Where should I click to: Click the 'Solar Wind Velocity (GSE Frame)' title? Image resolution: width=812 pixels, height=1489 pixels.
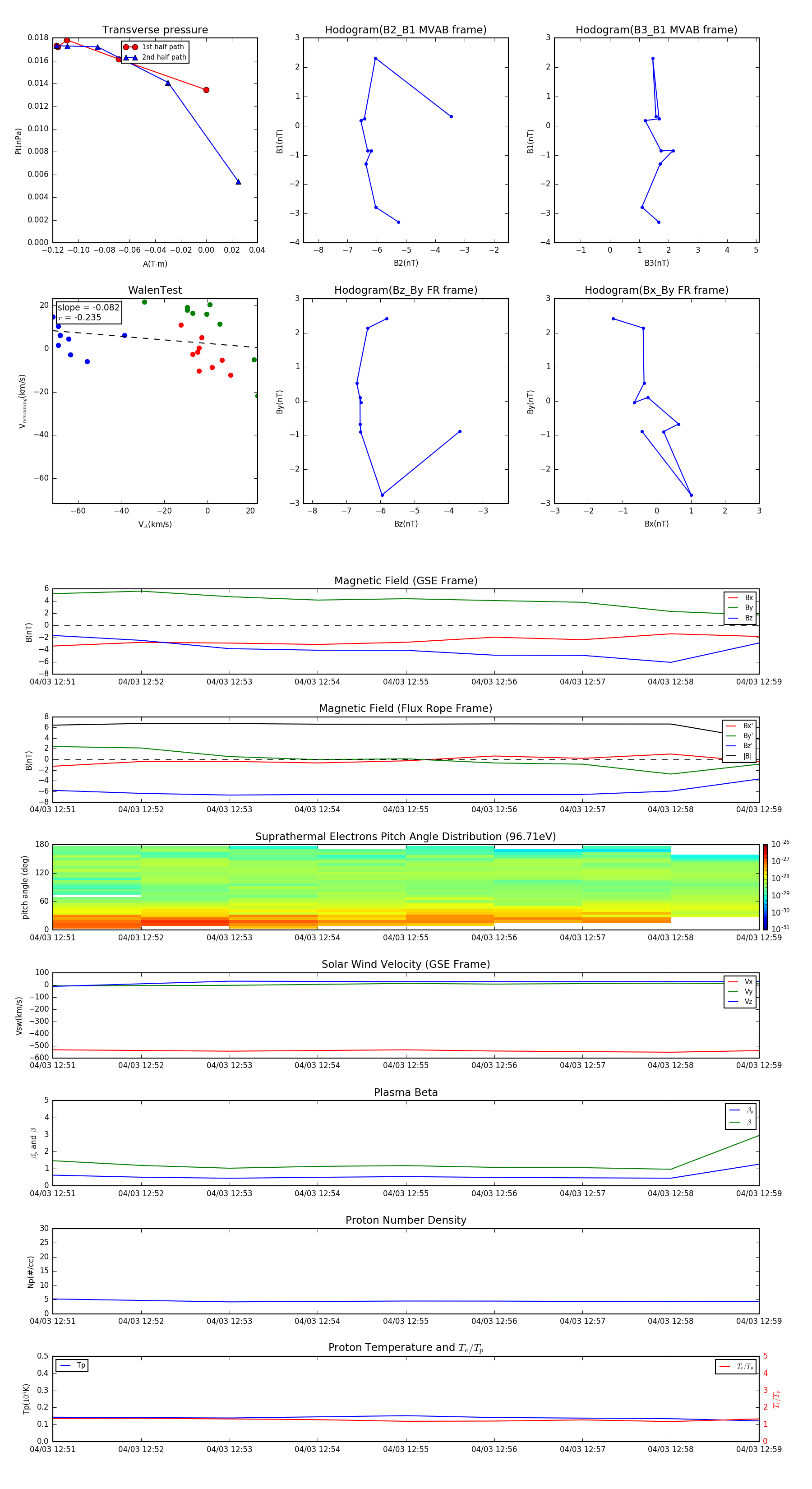click(406, 964)
